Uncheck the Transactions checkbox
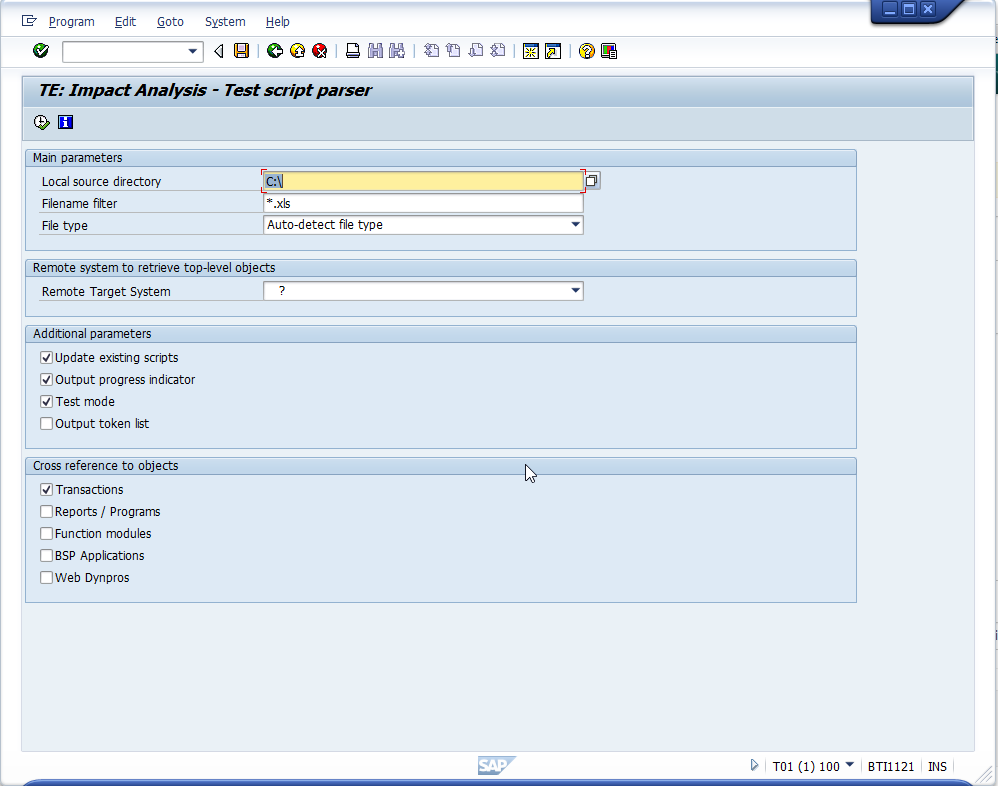Screen dimensions: 998x786 (x=46, y=490)
